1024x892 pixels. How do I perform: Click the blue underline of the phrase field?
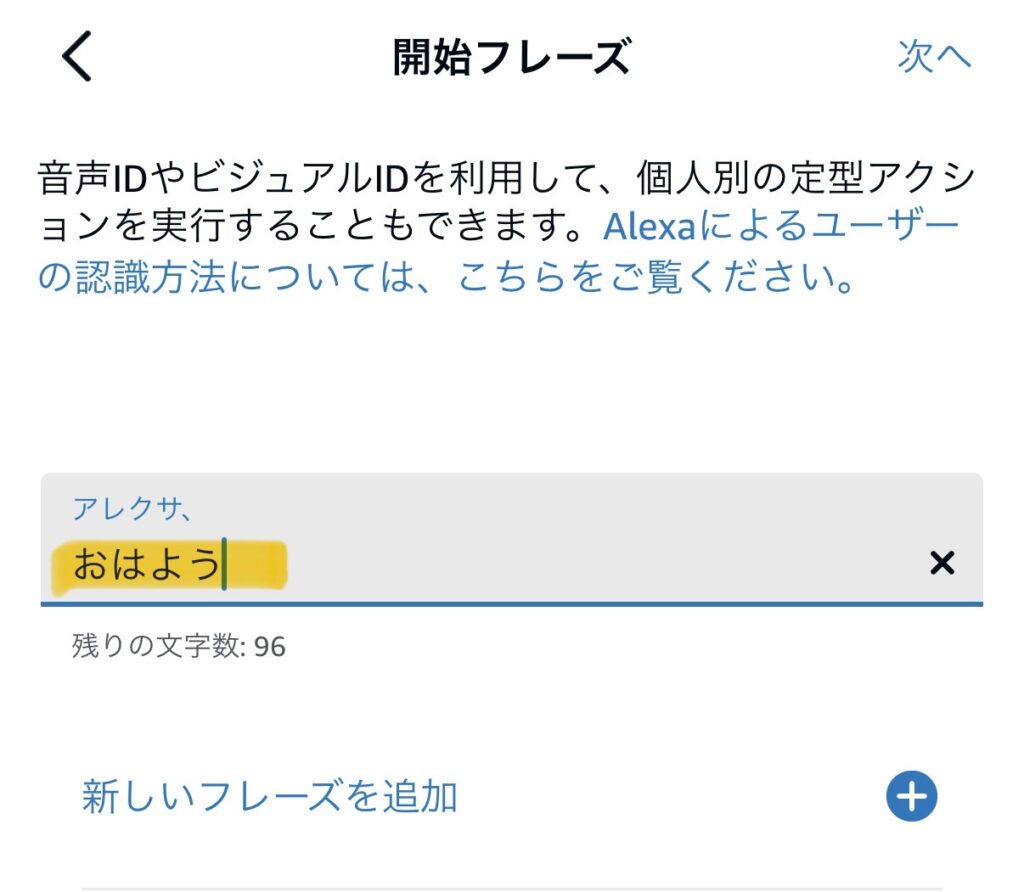(x=511, y=604)
